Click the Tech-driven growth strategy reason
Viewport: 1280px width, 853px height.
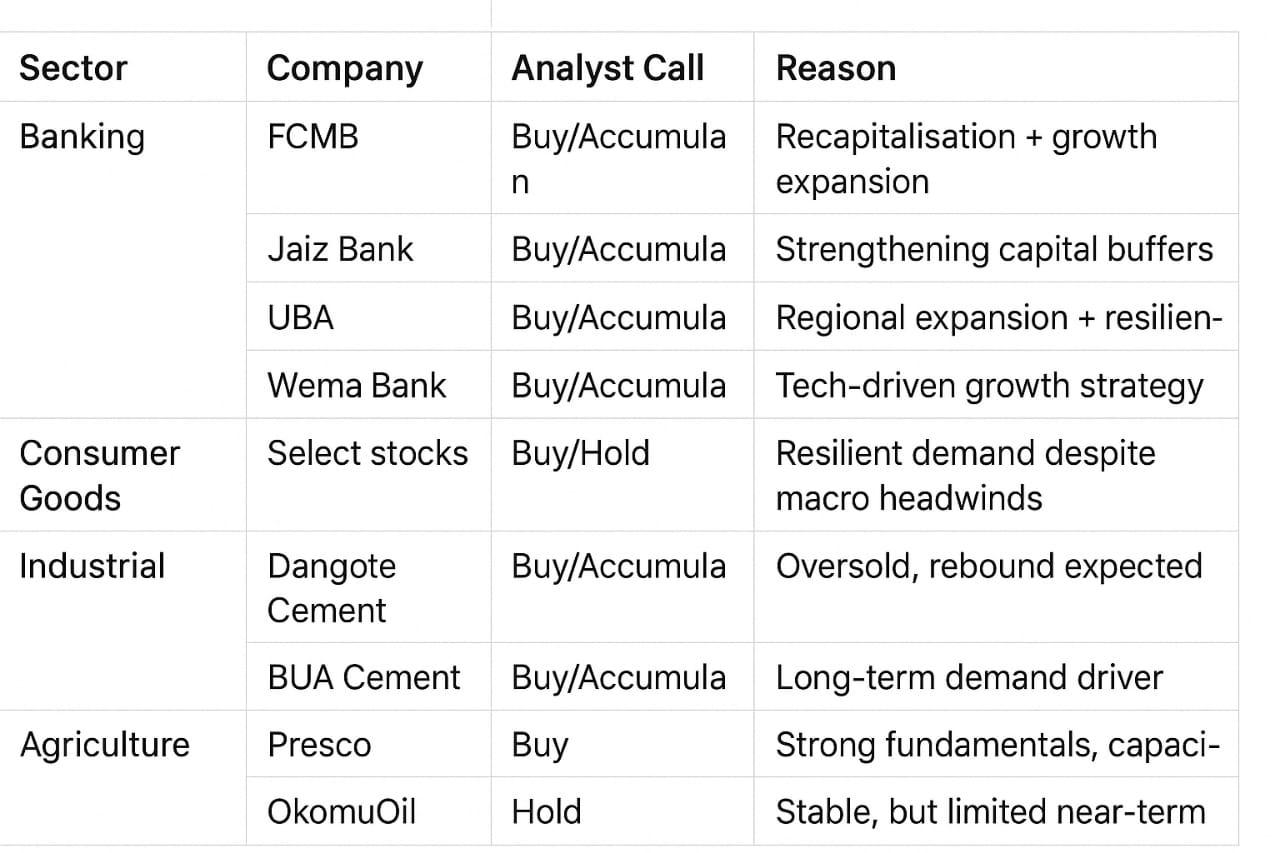click(989, 385)
